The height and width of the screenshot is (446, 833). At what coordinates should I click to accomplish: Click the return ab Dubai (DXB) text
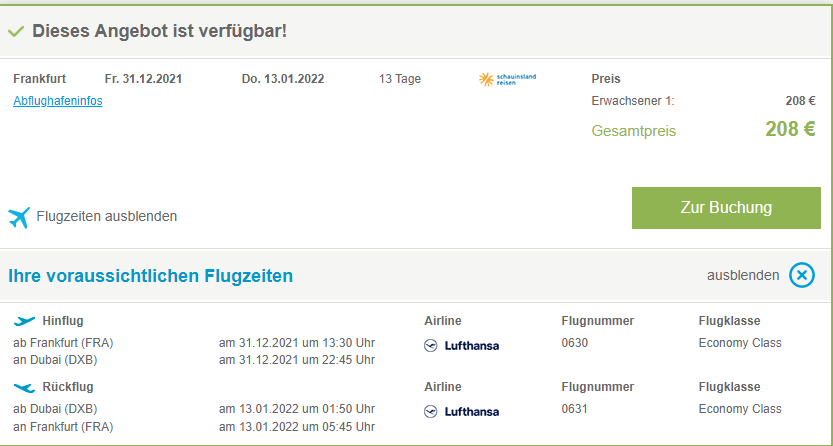[x=55, y=409]
